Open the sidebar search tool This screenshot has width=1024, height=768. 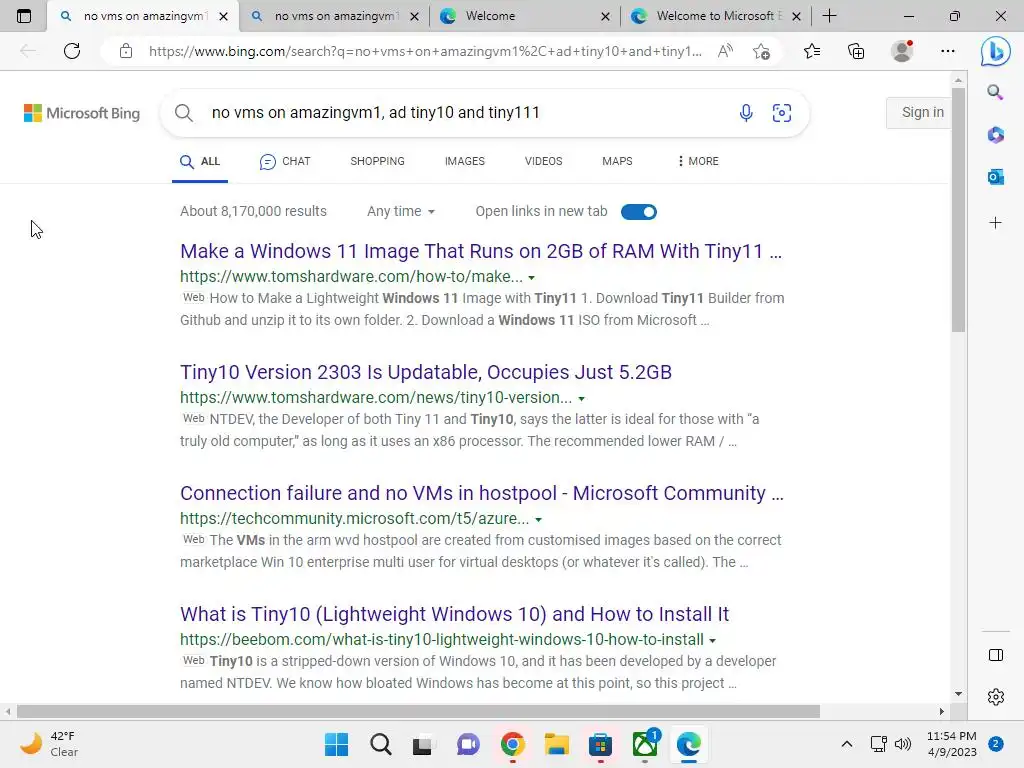995,92
